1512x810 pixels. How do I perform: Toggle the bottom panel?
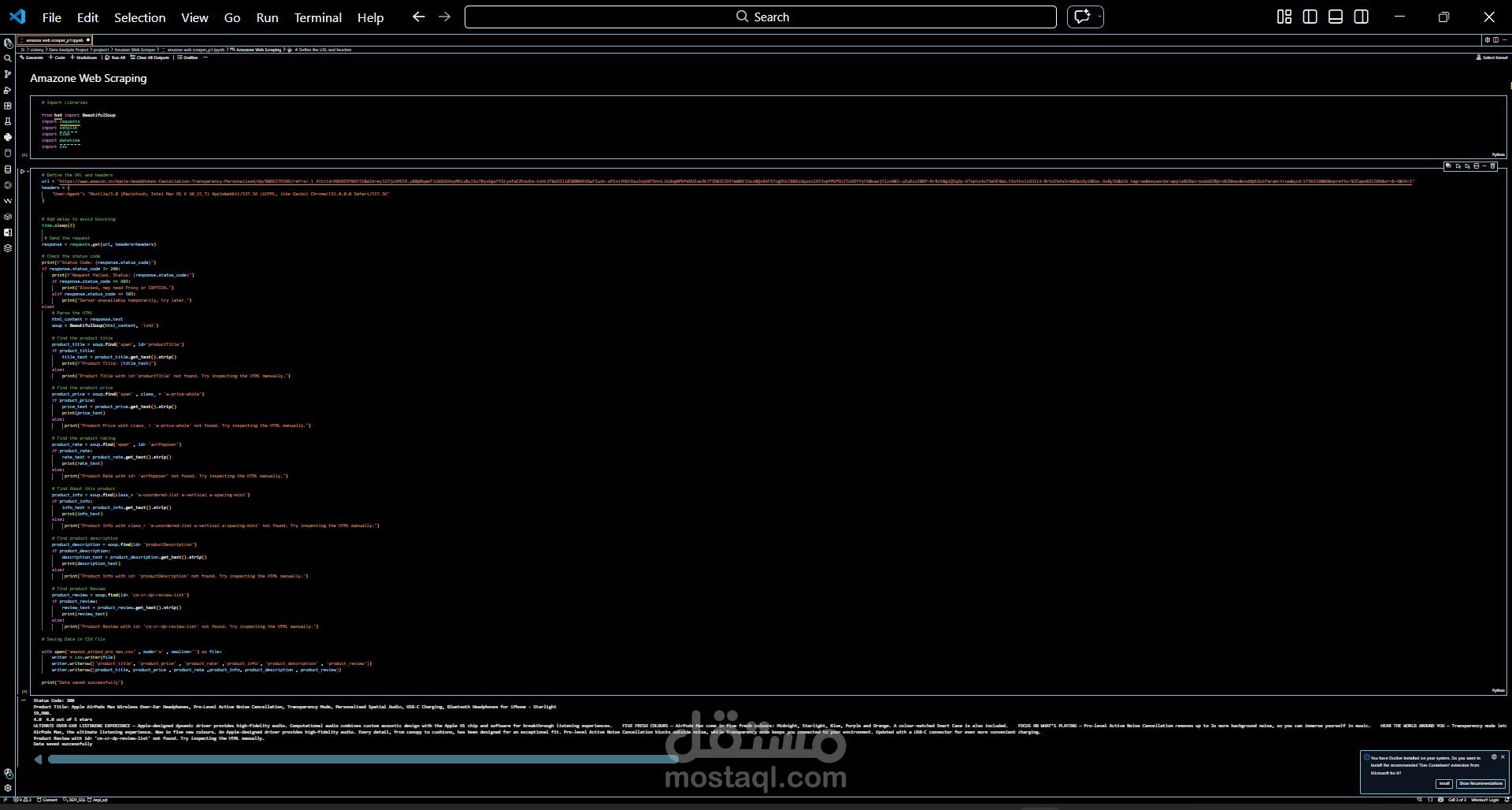tap(1336, 17)
